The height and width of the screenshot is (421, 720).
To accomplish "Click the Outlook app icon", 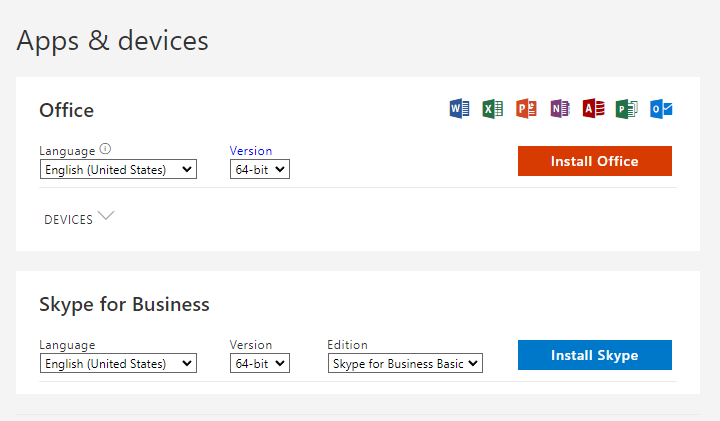I will tap(661, 109).
